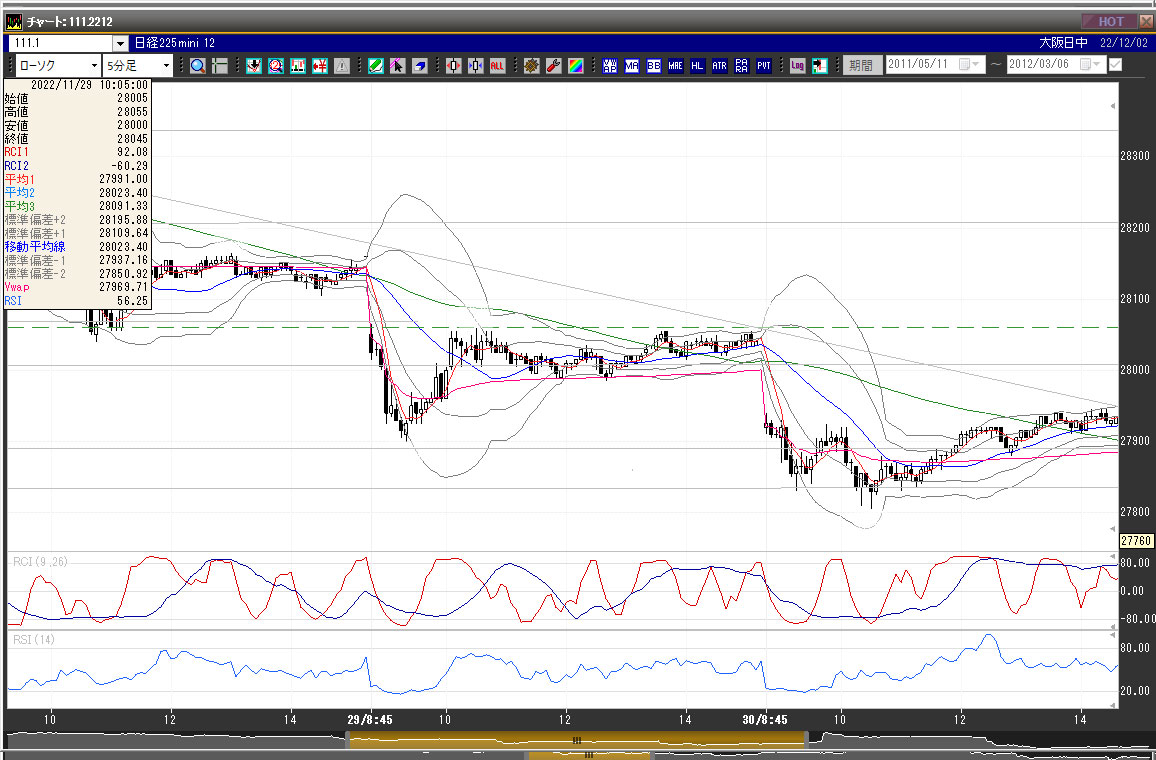Click the narrow candle spacing icon
The height and width of the screenshot is (760, 1156).
[476, 66]
